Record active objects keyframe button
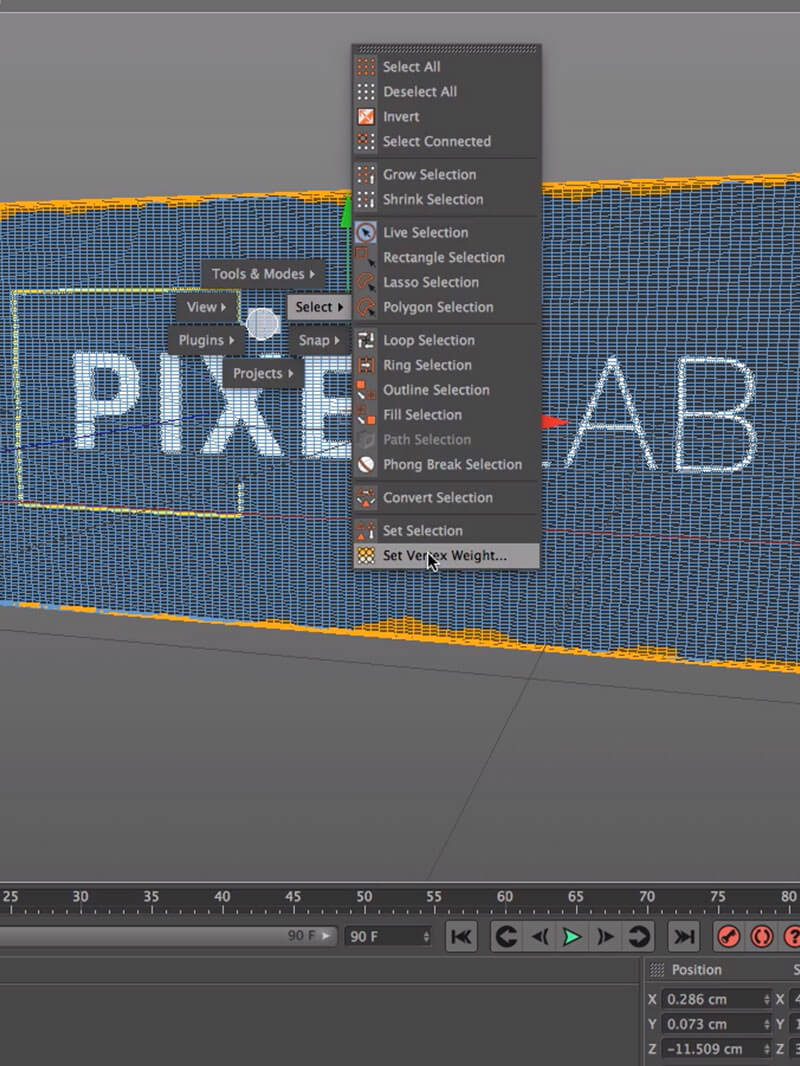The width and height of the screenshot is (800, 1066). tap(729, 937)
